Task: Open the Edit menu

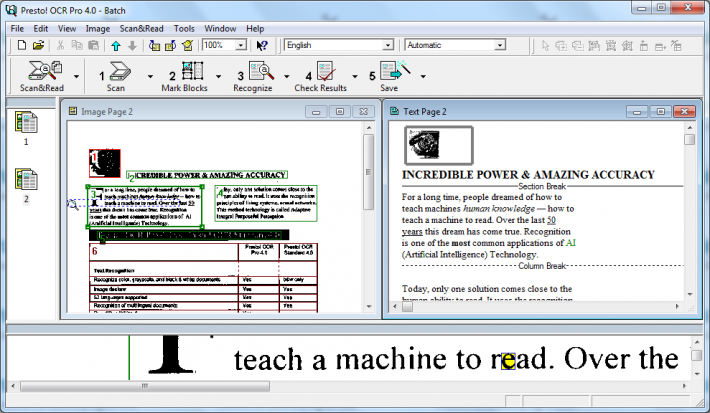Action: pyautogui.click(x=41, y=29)
